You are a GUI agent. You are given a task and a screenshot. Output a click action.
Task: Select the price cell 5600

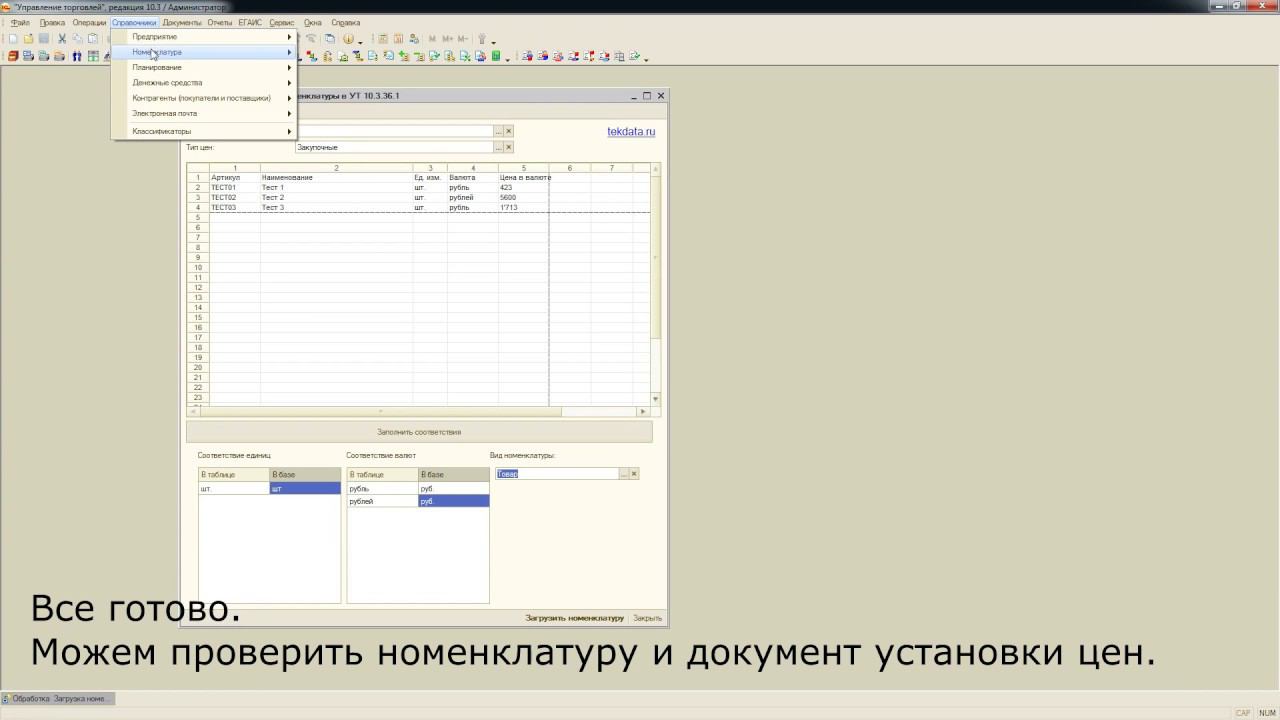(x=523, y=197)
